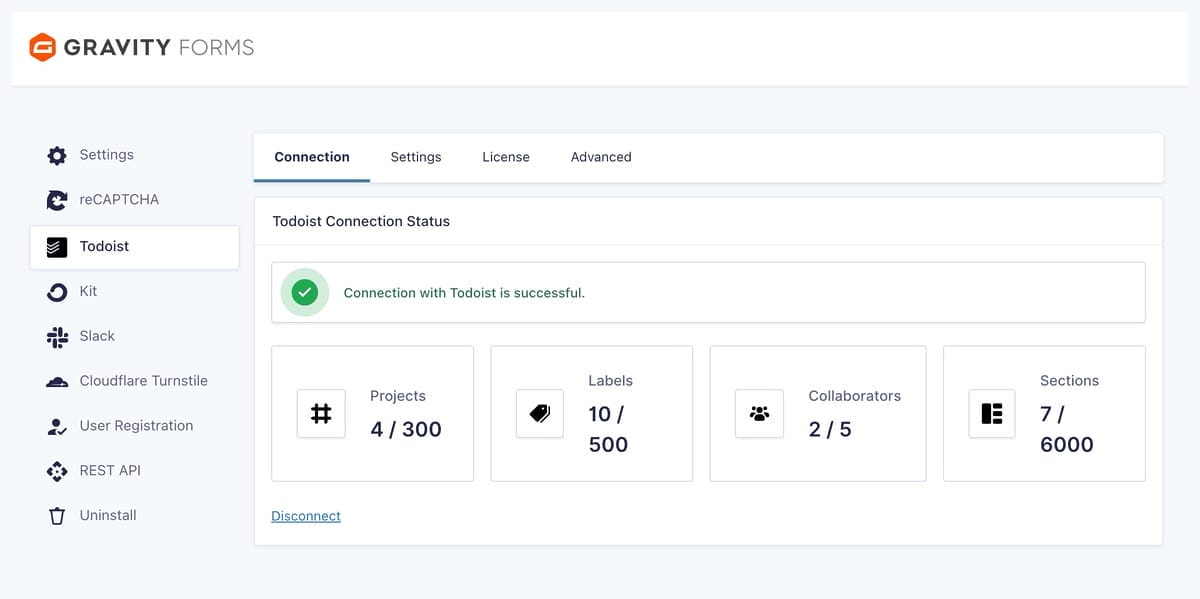Select the Cloudflare Turnstile cloud icon
Image resolution: width=1200 pixels, height=599 pixels.
(57, 382)
